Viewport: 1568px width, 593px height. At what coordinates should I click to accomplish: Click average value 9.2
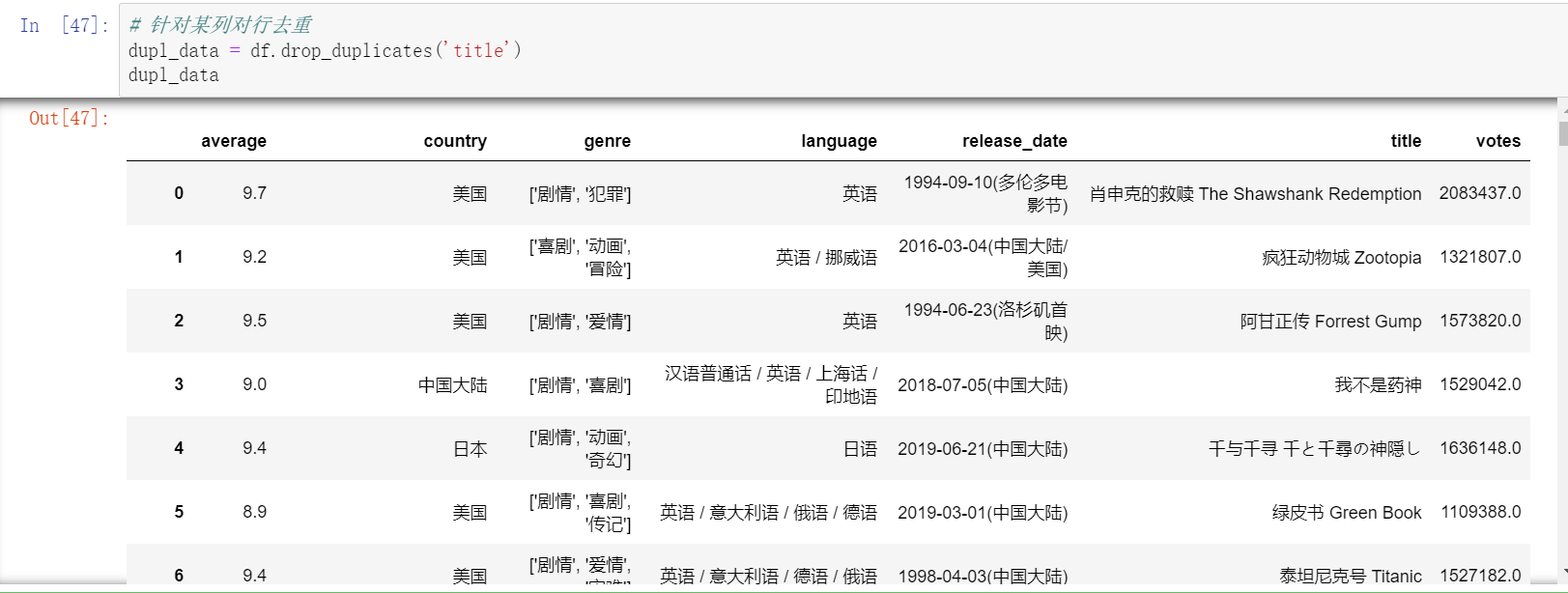(x=255, y=257)
